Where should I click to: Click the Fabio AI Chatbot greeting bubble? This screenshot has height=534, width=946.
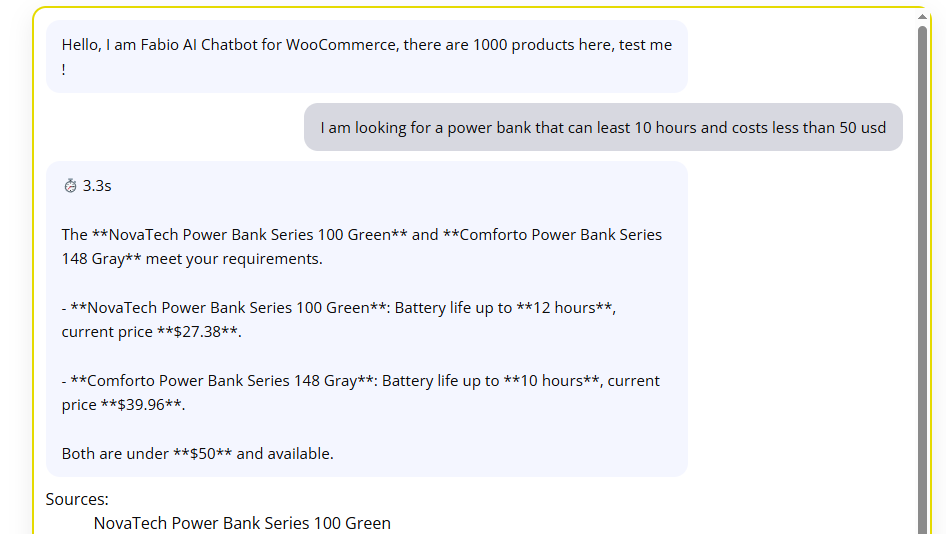pyautogui.click(x=366, y=57)
